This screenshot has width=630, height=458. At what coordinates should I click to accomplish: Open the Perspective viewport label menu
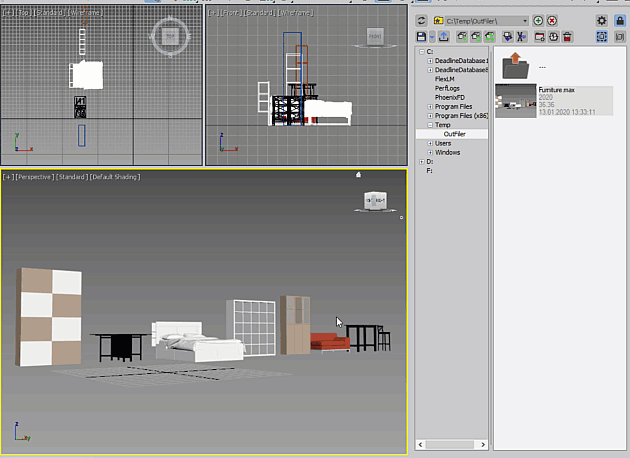(35, 177)
